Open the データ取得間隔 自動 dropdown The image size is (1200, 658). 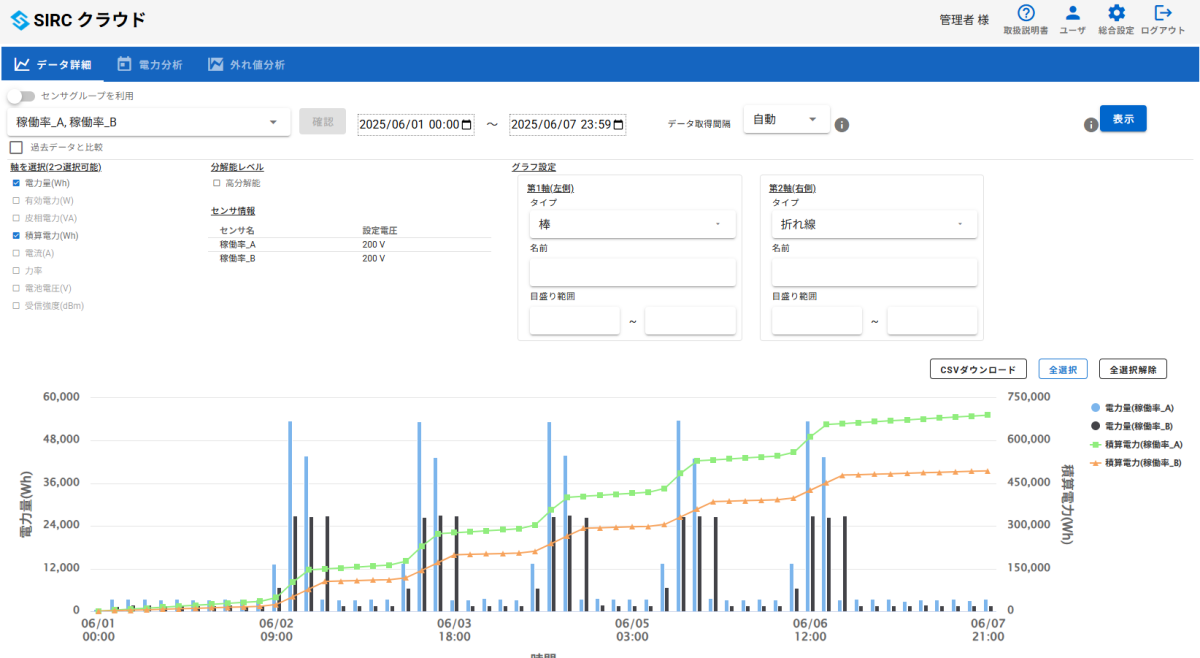[x=786, y=120]
